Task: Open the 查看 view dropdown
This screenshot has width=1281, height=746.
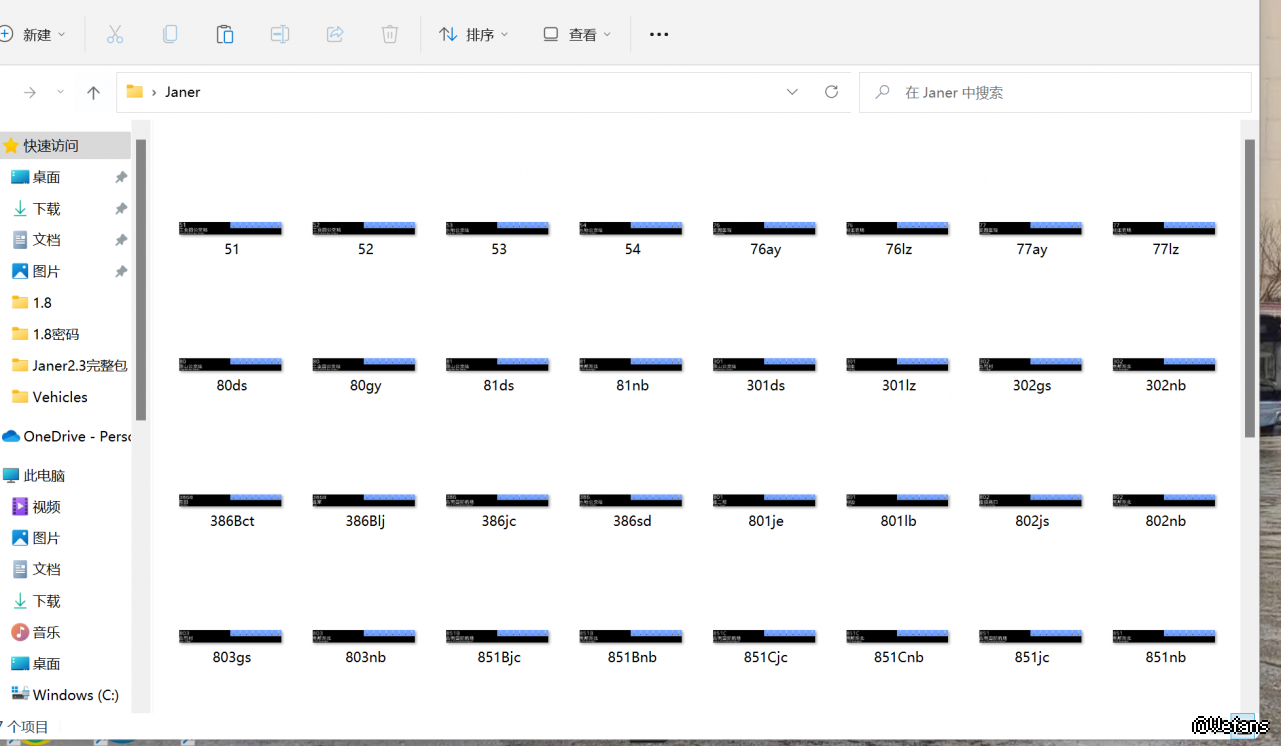Action: 577,35
